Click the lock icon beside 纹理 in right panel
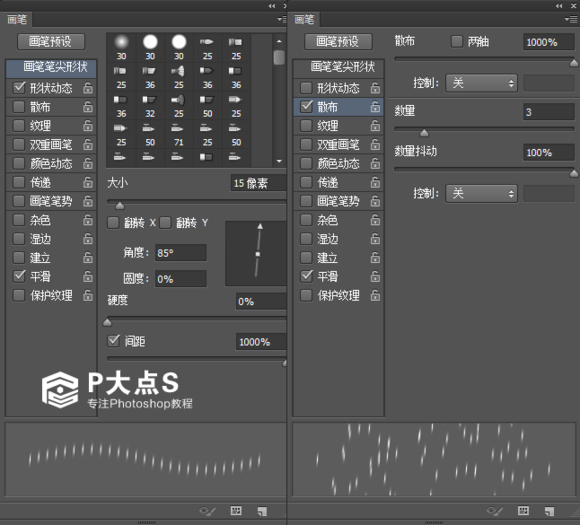 click(x=375, y=126)
